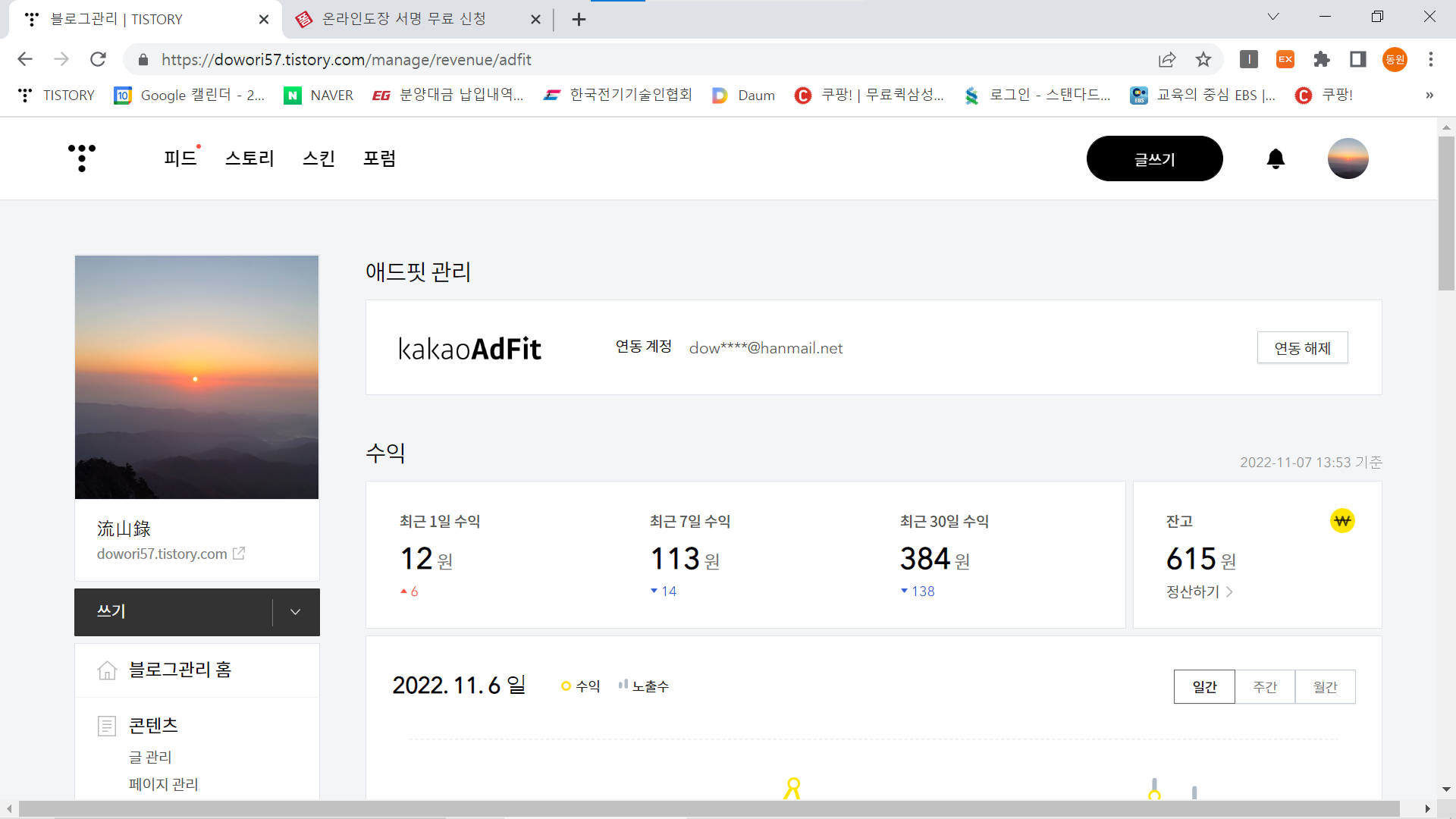Viewport: 1456px width, 819px height.
Task: Open the 스토리 menu item
Action: point(249,158)
